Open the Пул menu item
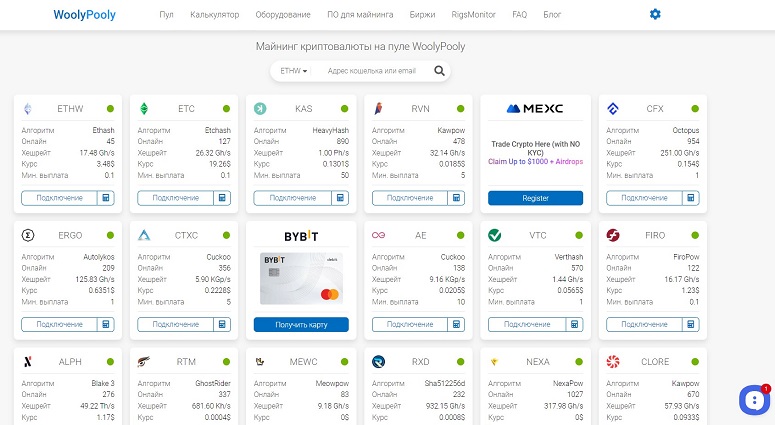The image size is (775, 425). coord(167,15)
